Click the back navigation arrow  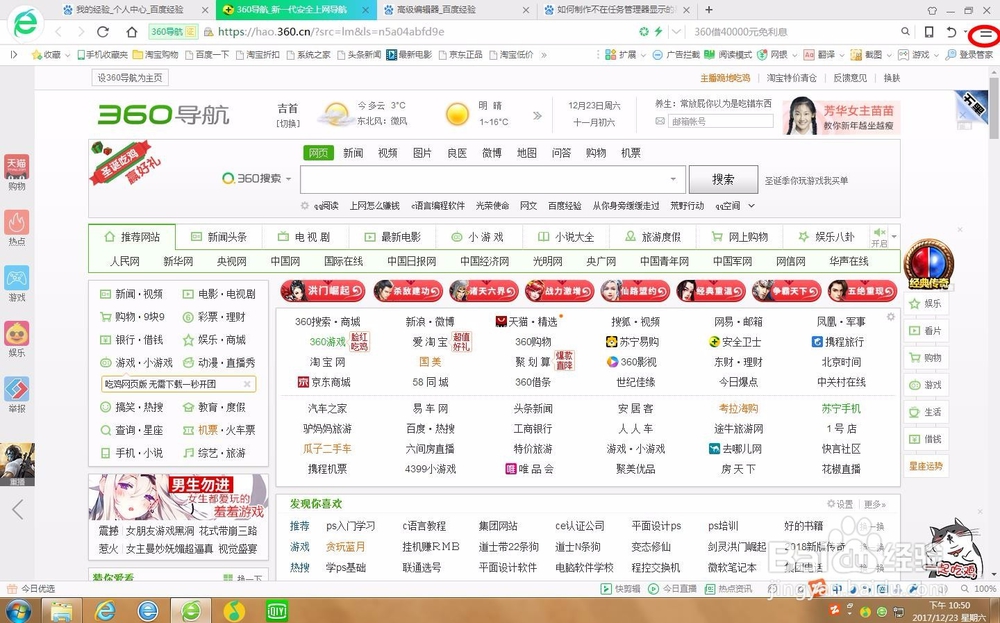point(58,32)
